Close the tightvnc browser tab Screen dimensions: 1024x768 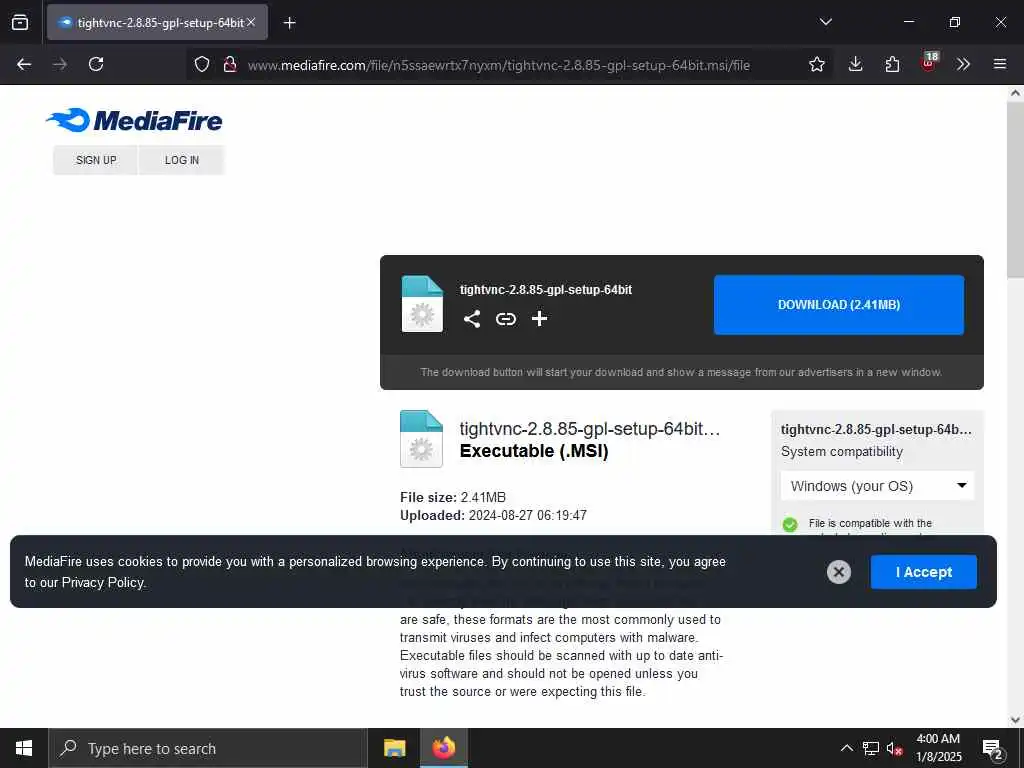[x=251, y=22]
